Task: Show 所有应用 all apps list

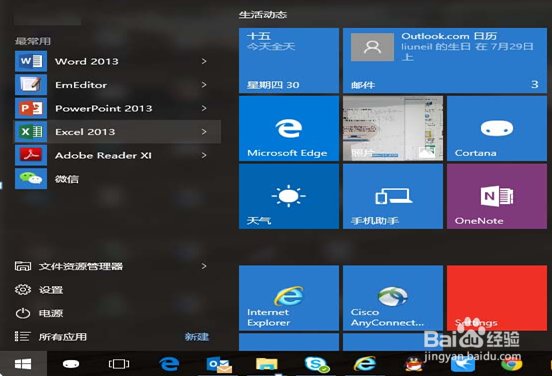Action: 51,337
